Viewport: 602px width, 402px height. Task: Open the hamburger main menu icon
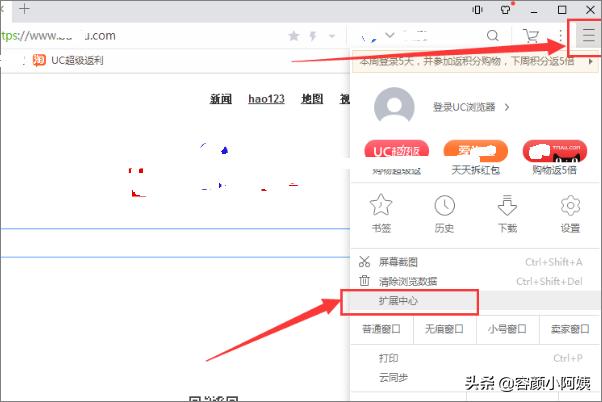587,36
